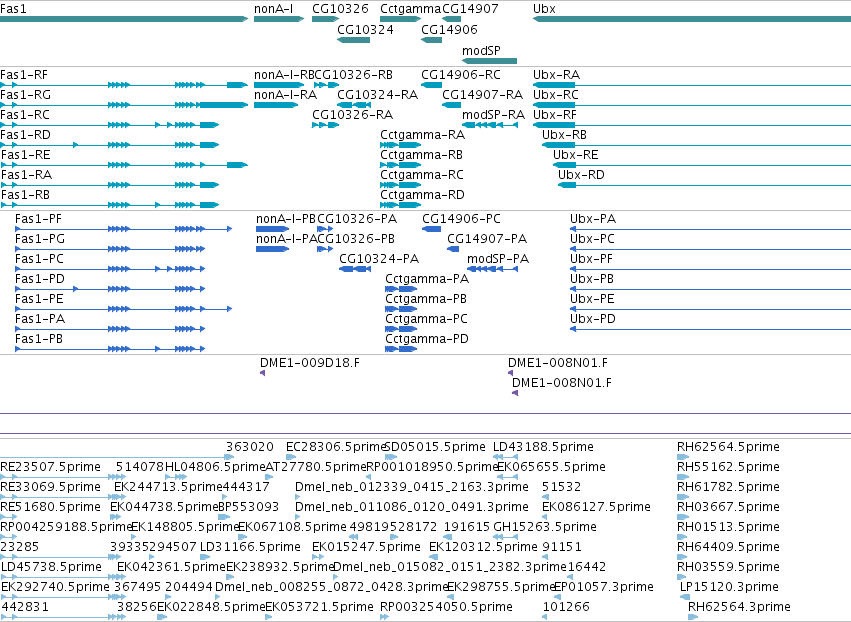Click transcript label CG14906-RC

tap(461, 74)
